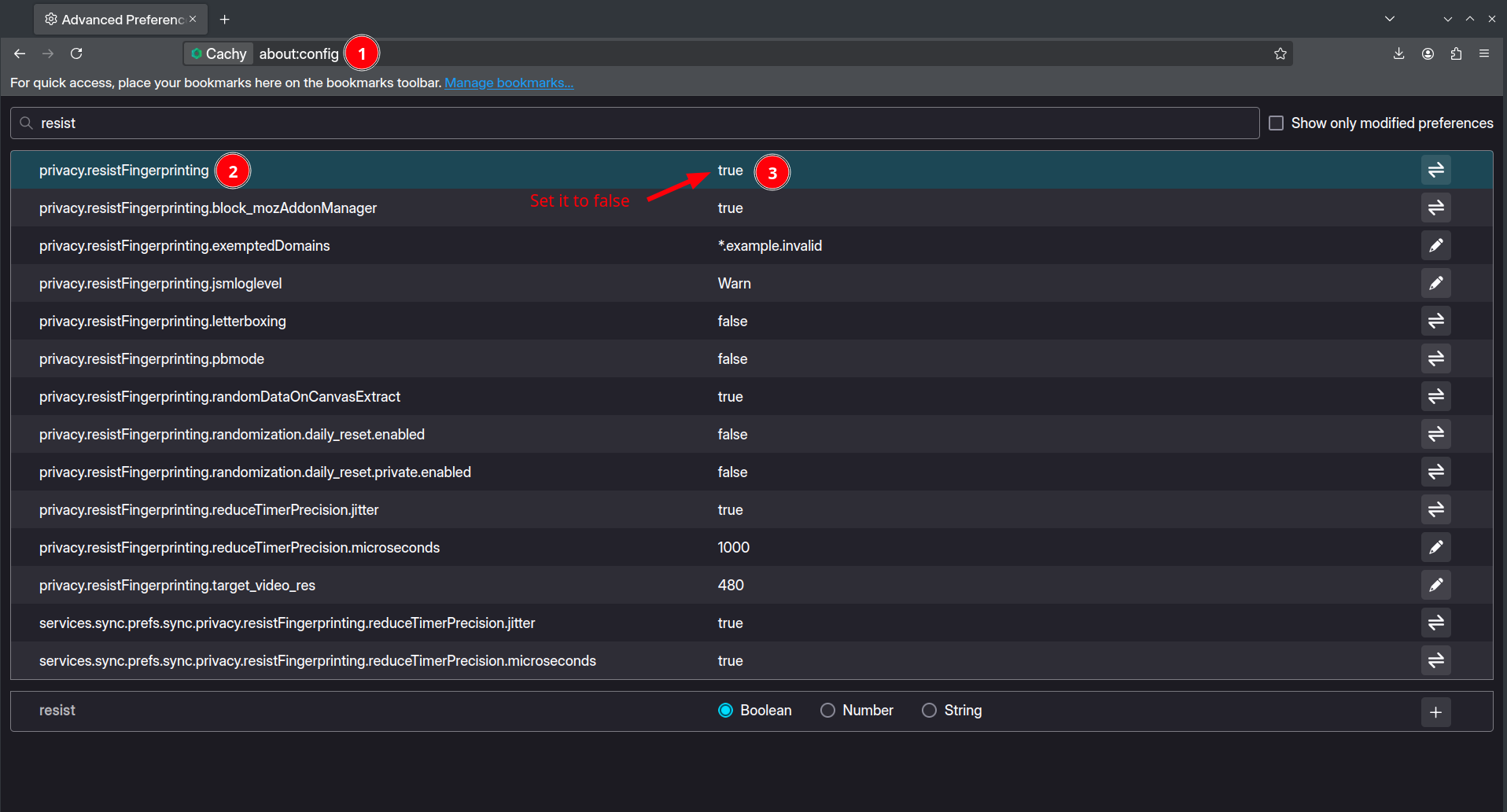The height and width of the screenshot is (812, 1507).
Task: Select the Number radio option
Action: [827, 711]
